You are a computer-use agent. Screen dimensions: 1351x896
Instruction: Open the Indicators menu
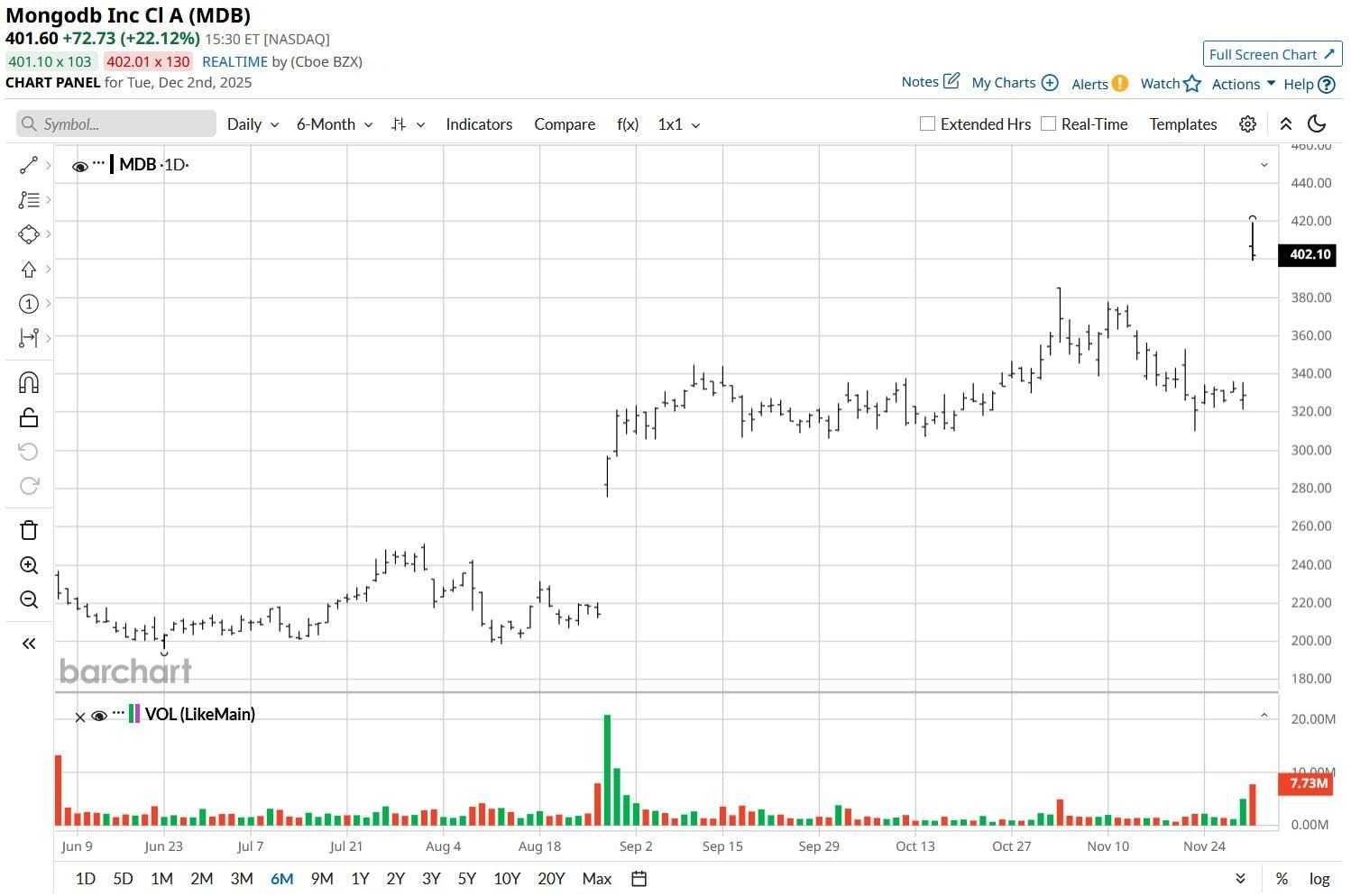click(479, 123)
